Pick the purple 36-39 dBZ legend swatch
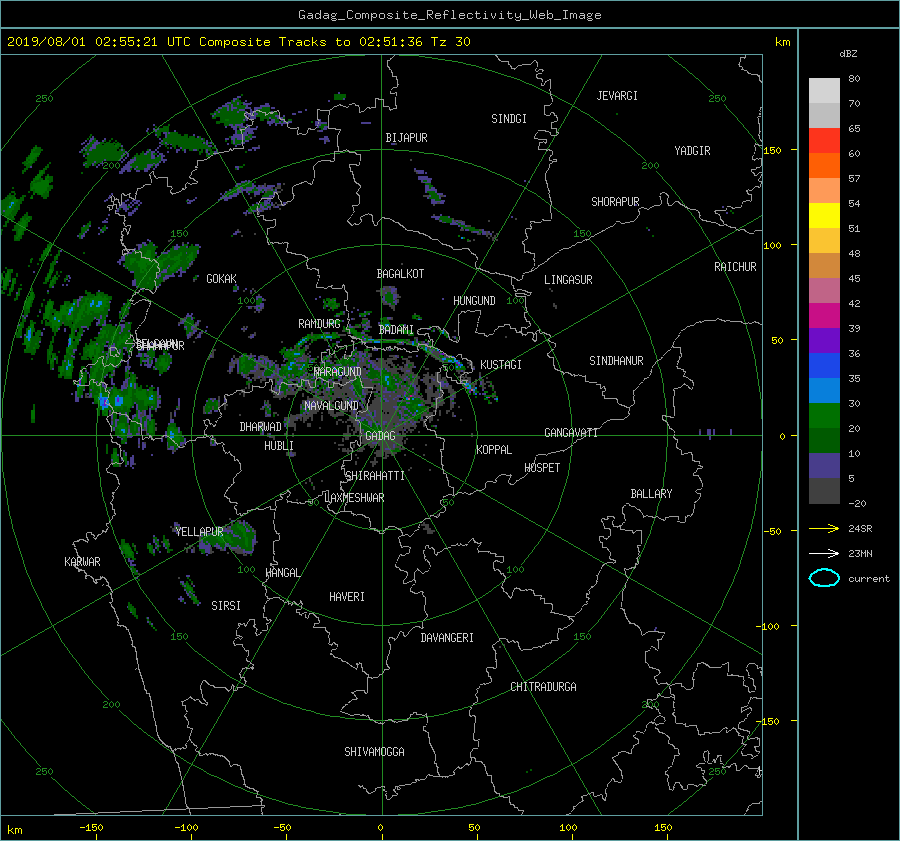The image size is (900, 841). click(x=824, y=341)
